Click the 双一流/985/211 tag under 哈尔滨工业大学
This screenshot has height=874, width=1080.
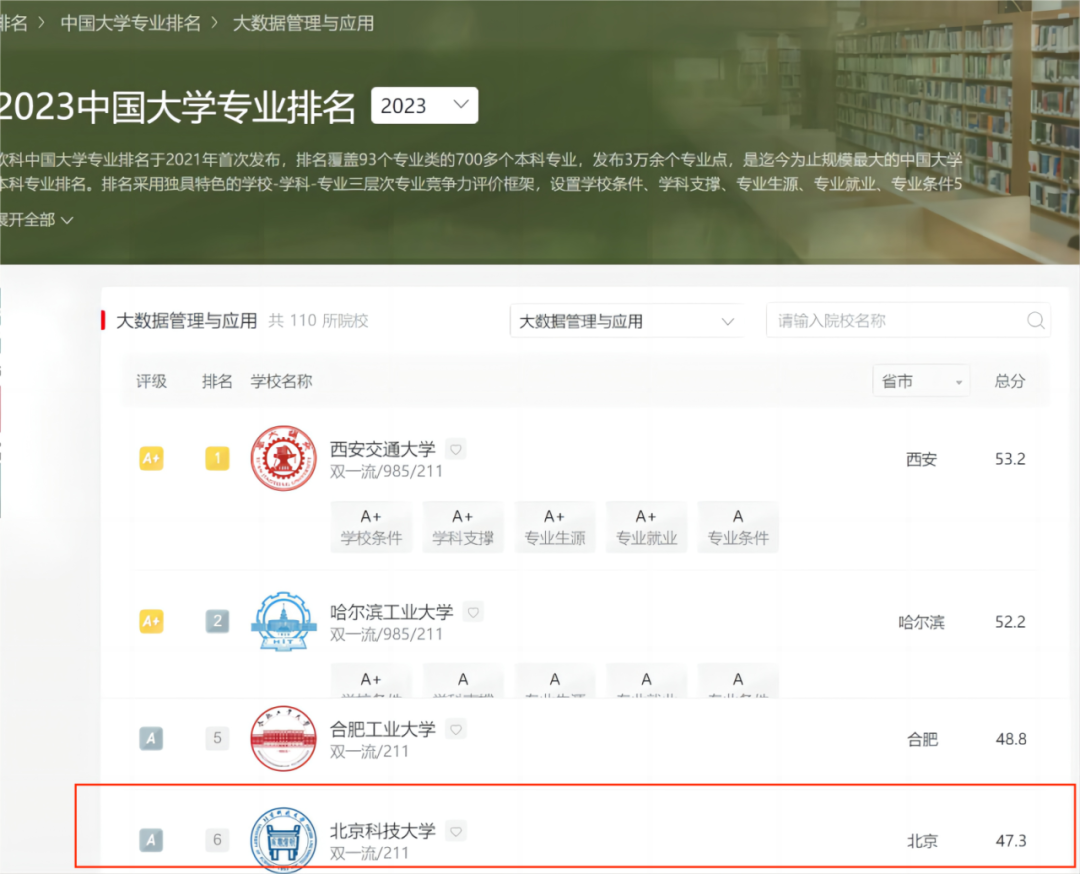tap(386, 634)
